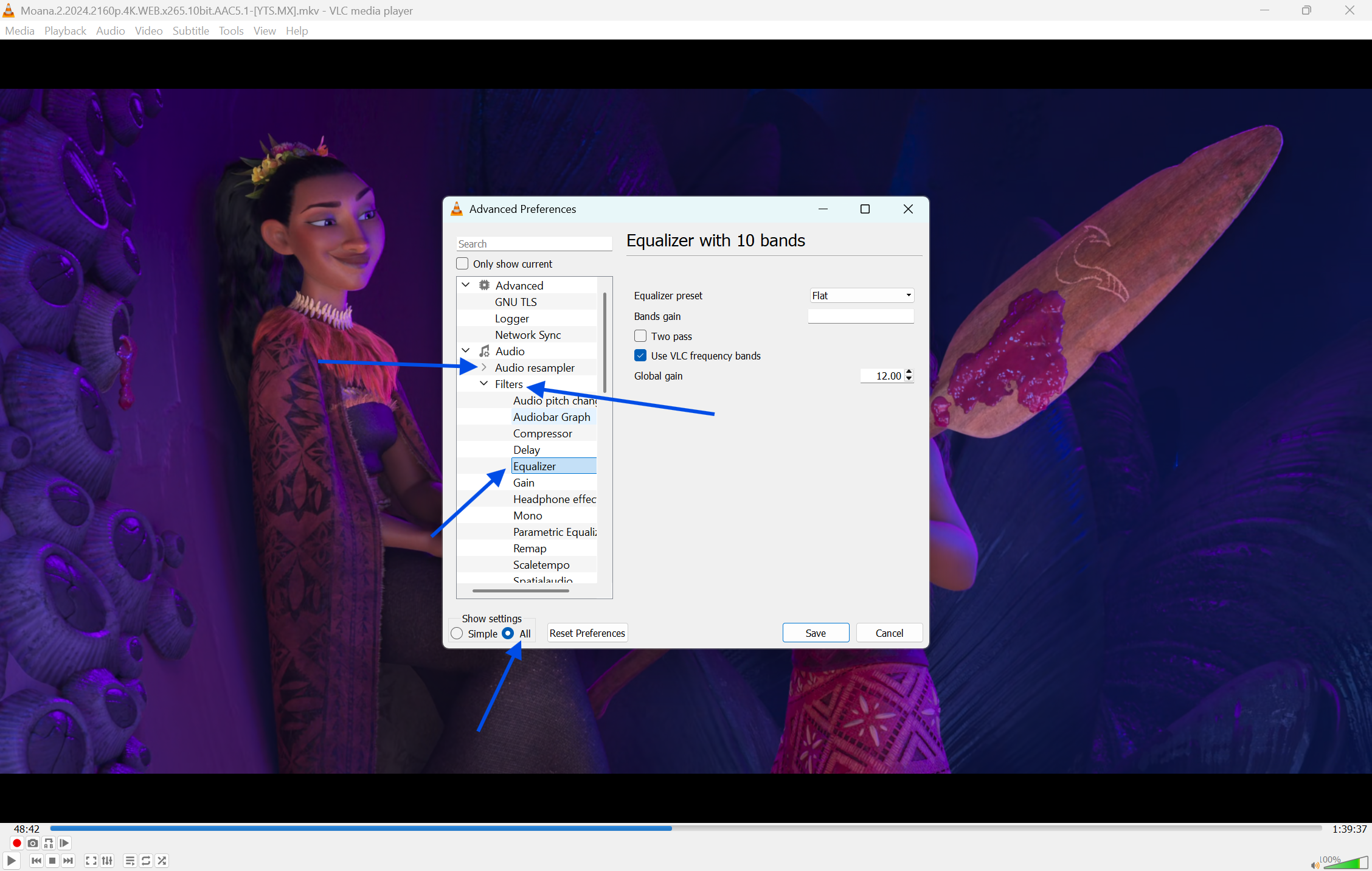Open the Tools menu
The height and width of the screenshot is (871, 1372).
[231, 31]
